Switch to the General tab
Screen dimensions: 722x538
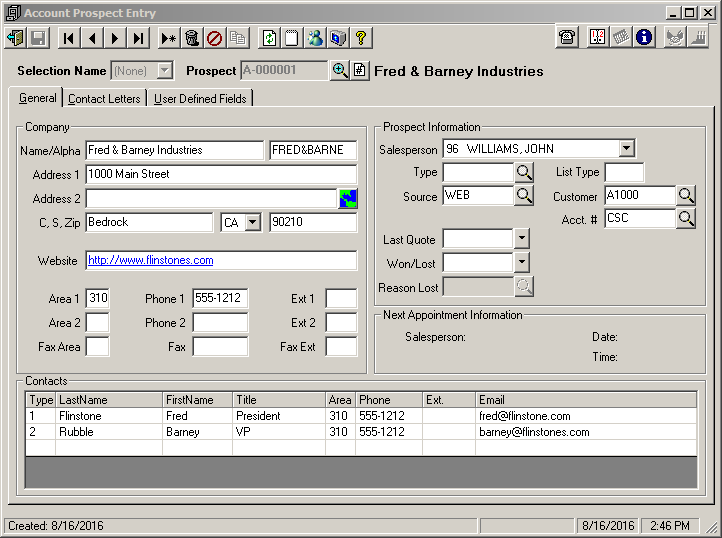pos(37,98)
